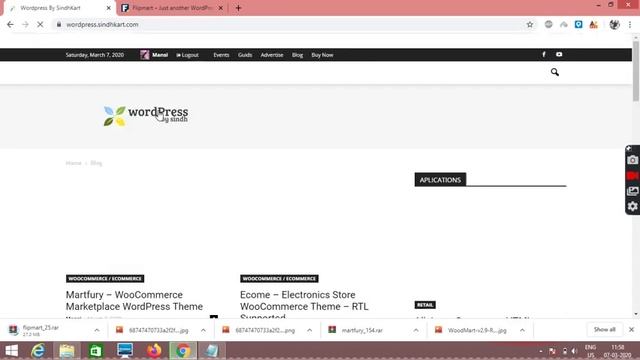Open the Chrome three-dot menu

pyautogui.click(x=630, y=24)
